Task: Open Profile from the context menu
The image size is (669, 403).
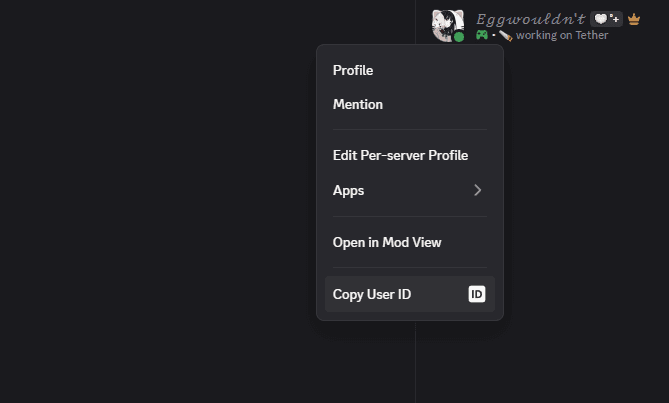Action: click(410, 70)
